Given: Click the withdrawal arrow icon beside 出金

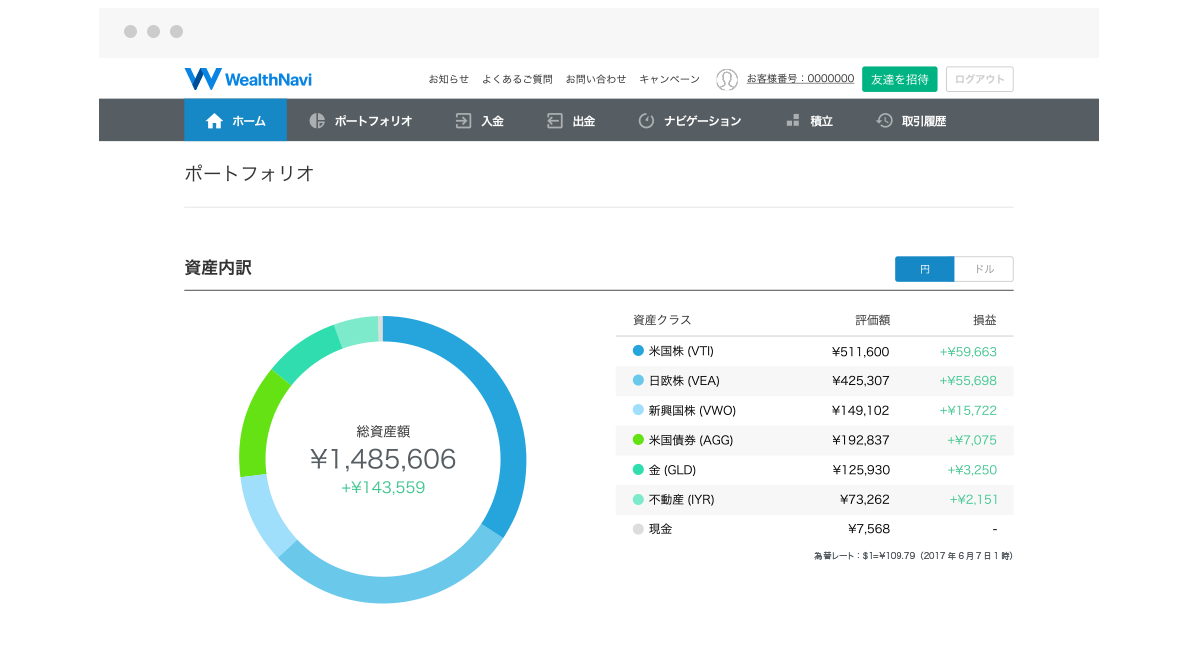Looking at the screenshot, I should coord(555,121).
